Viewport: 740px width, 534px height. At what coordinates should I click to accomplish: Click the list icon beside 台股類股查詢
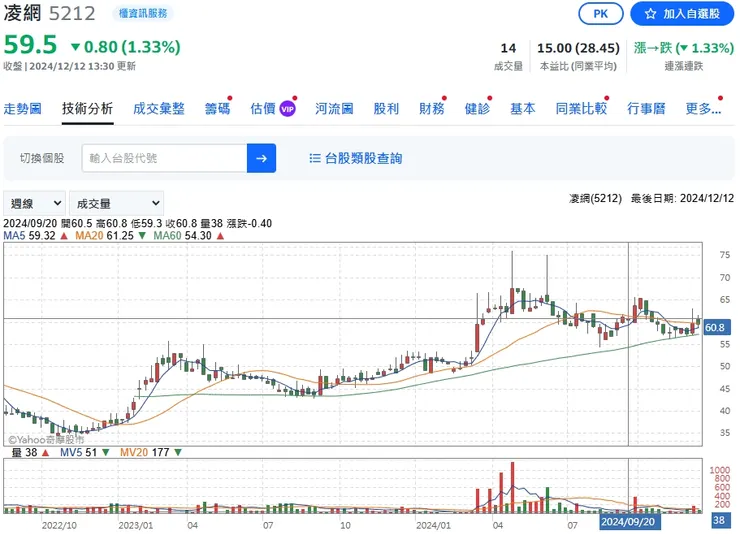315,159
